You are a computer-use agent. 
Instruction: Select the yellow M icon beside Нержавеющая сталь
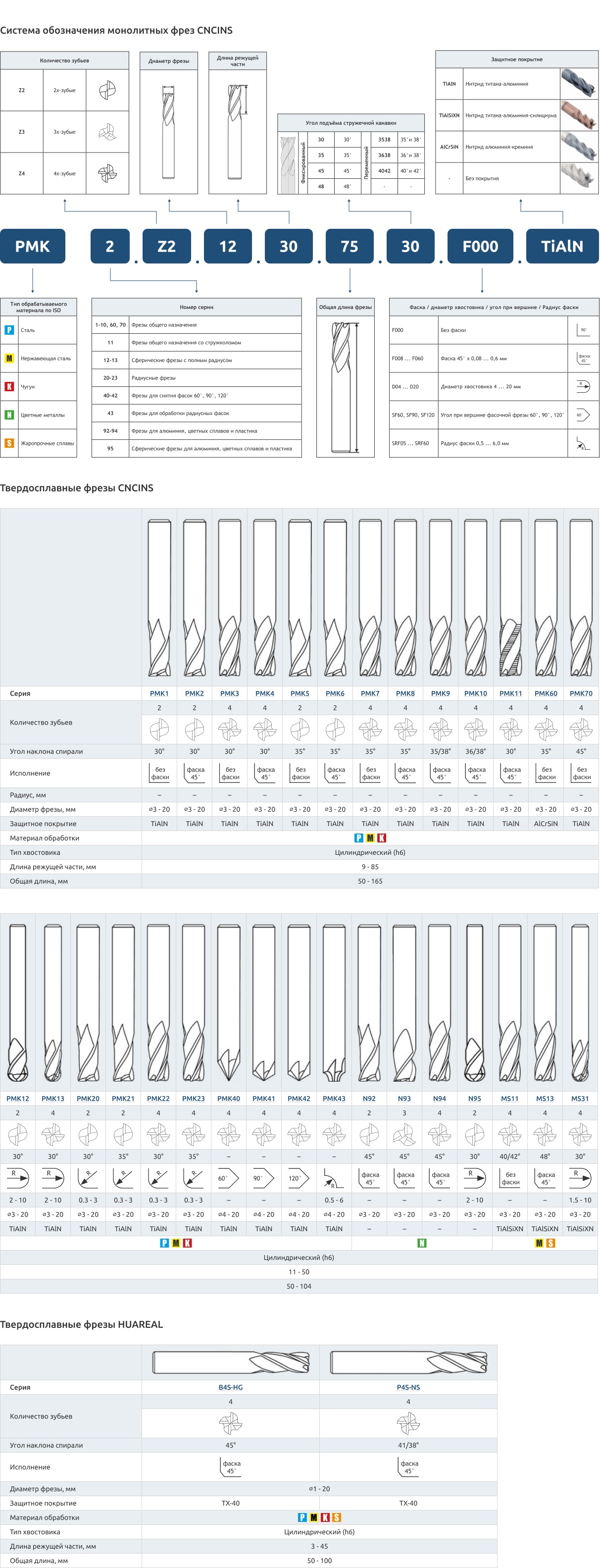pyautogui.click(x=9, y=359)
